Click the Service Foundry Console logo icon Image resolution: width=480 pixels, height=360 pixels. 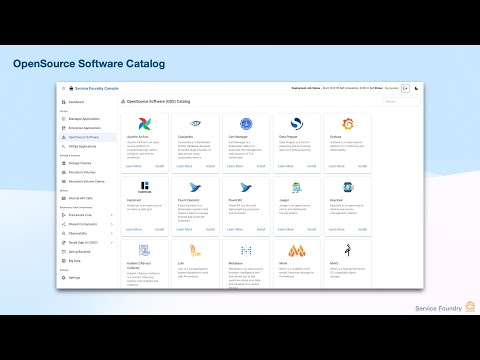(x=71, y=88)
